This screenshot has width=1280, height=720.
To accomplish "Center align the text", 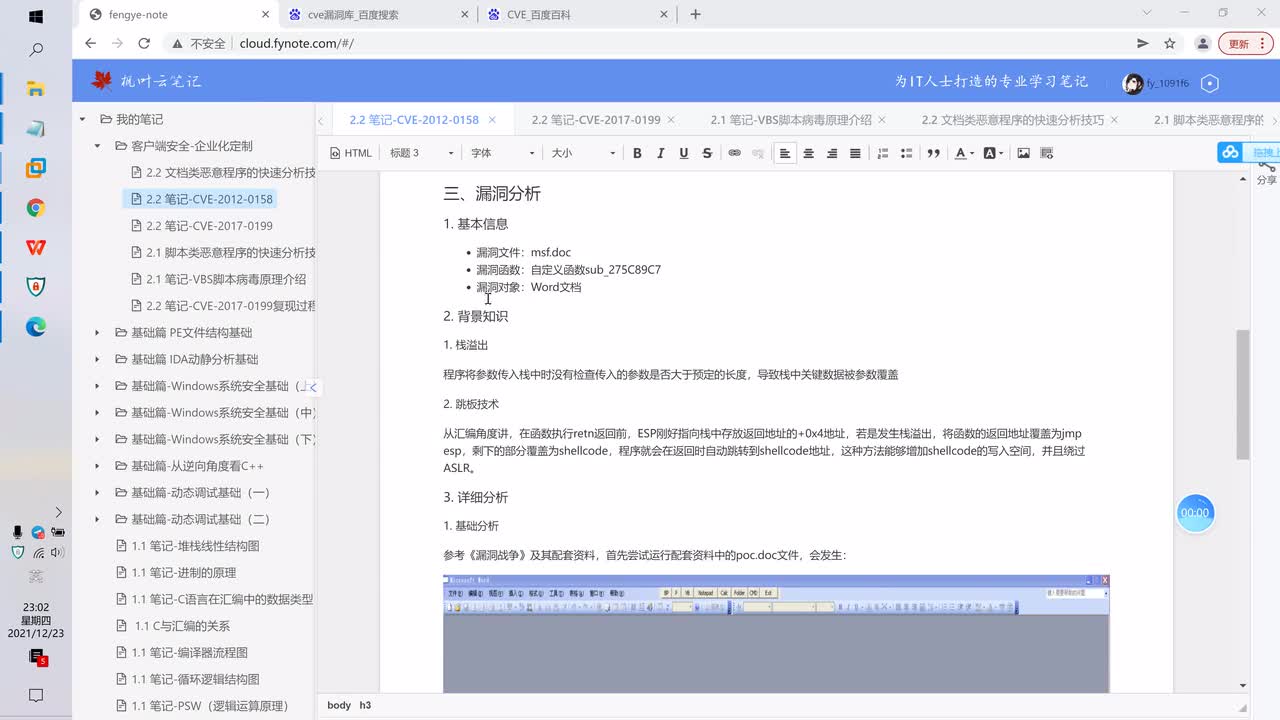I will (x=808, y=153).
